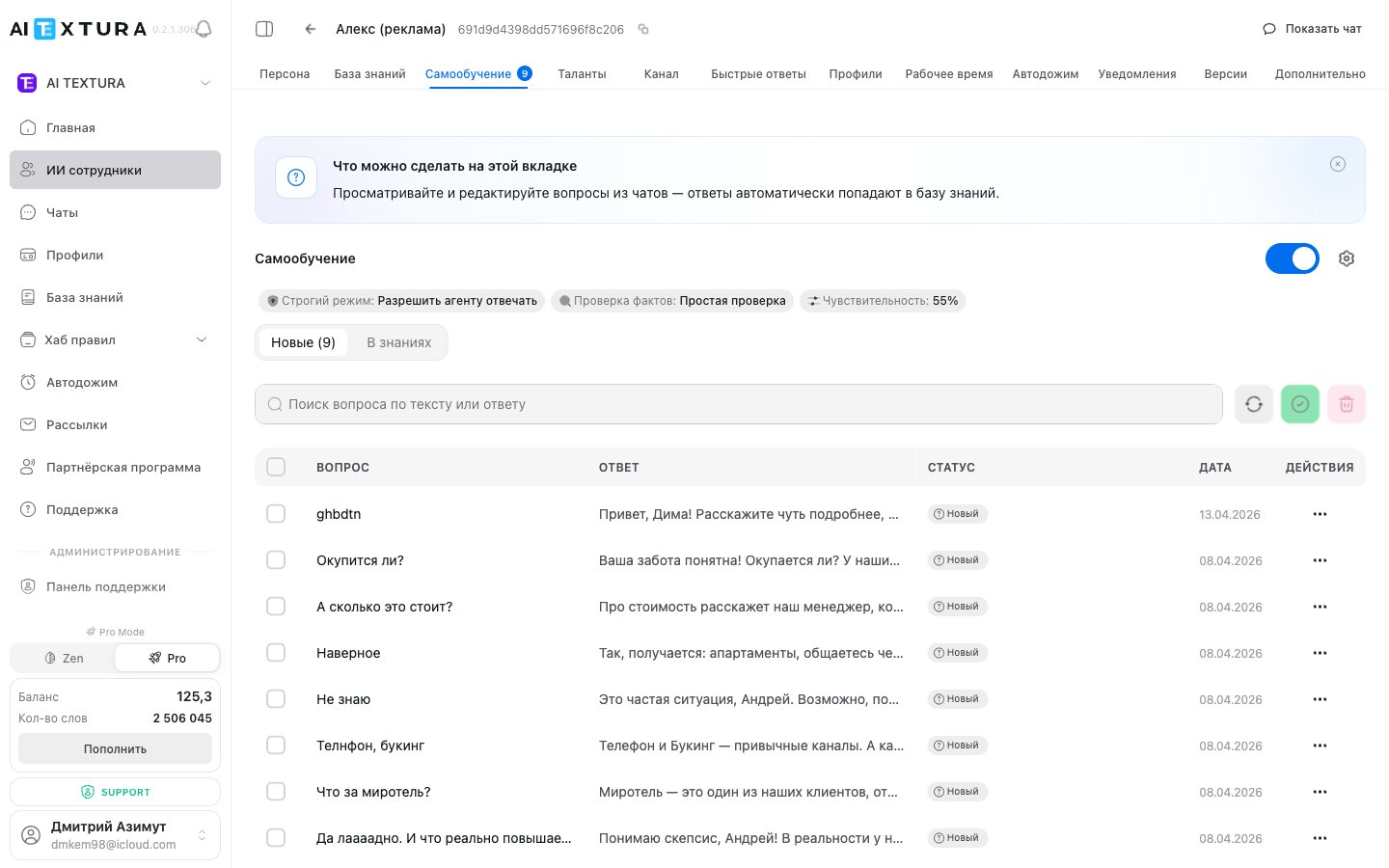
Task: Close the info banner
Action: pyautogui.click(x=1338, y=164)
